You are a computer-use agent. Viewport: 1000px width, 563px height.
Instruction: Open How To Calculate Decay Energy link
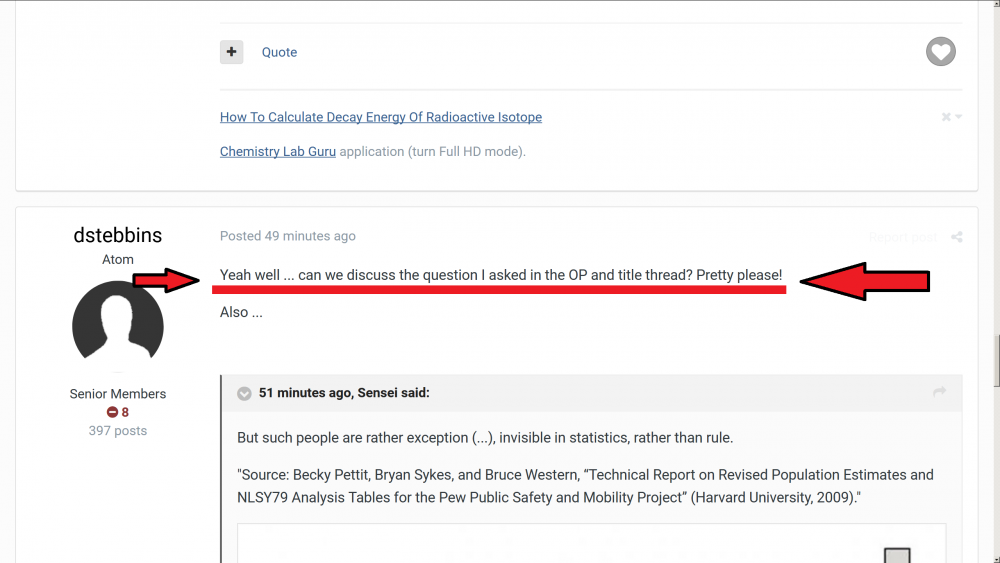pyautogui.click(x=381, y=117)
